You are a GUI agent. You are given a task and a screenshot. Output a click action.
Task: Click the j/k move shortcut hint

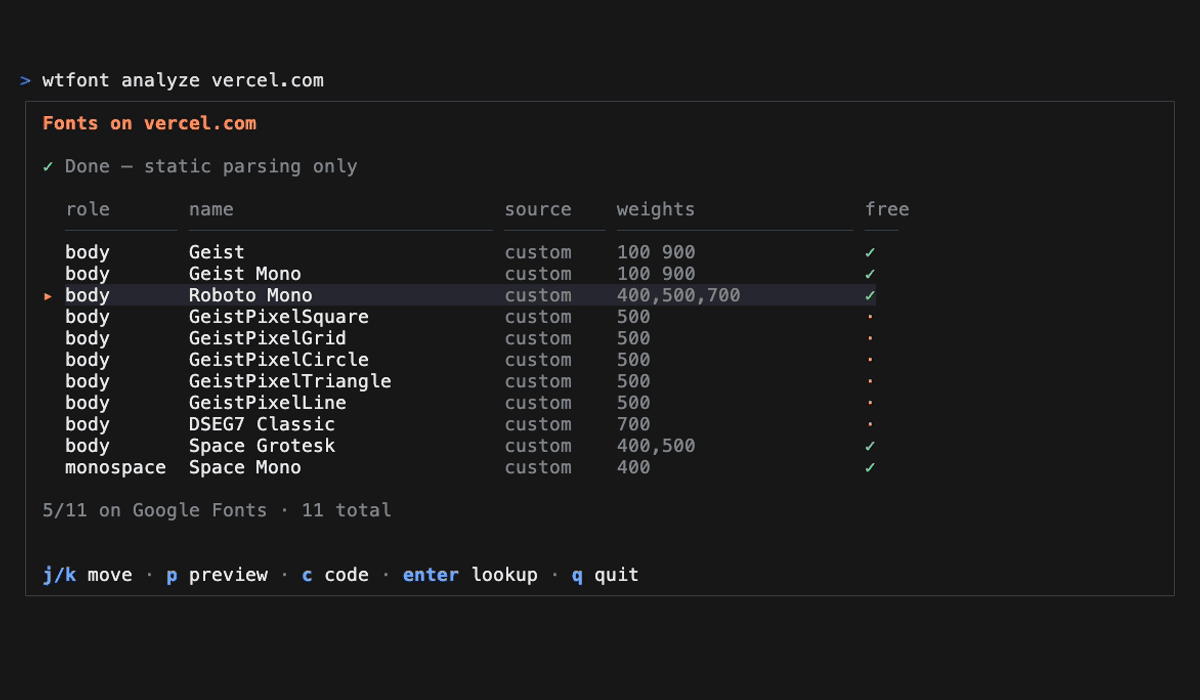click(87, 575)
